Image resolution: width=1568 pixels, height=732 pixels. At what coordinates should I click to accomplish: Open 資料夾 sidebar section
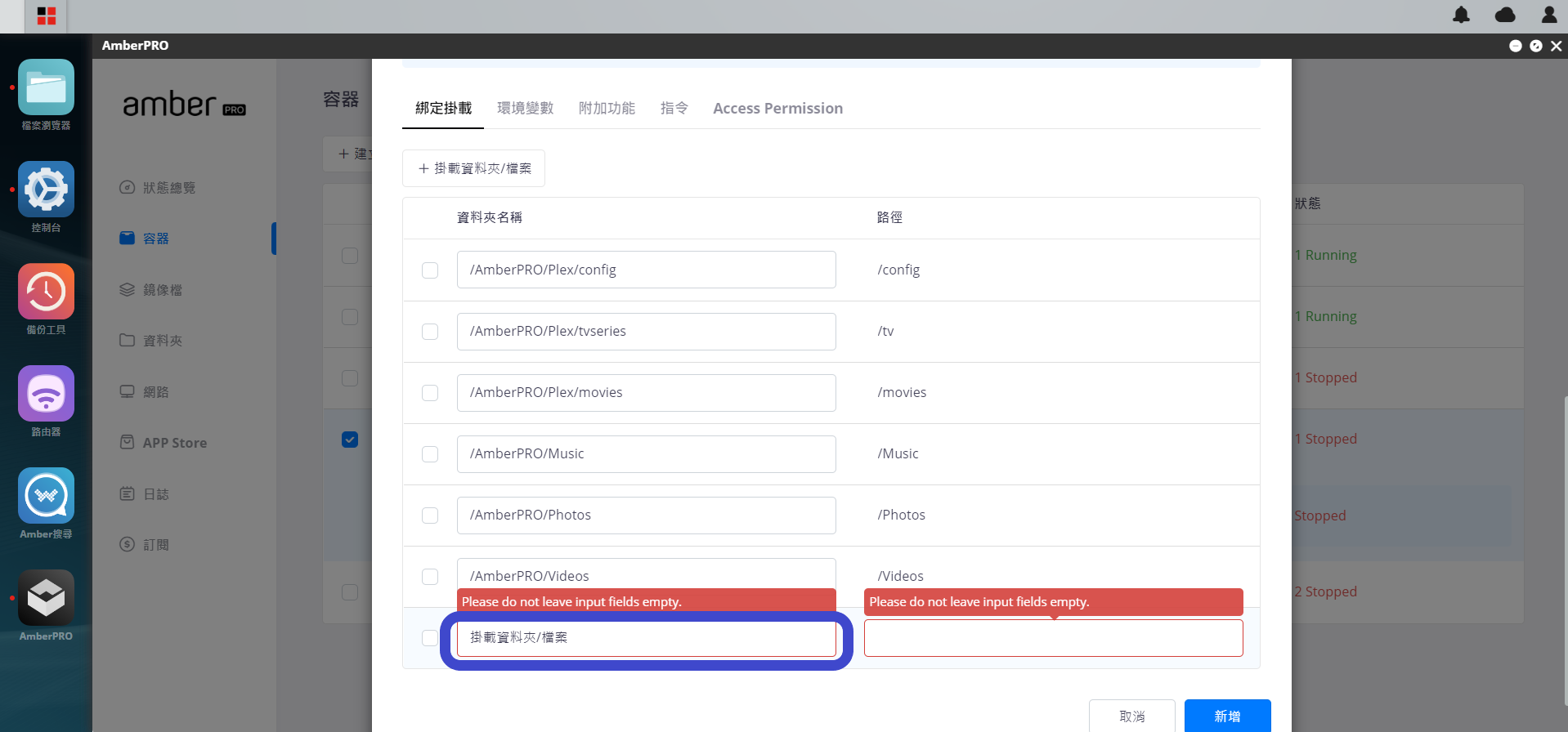tap(150, 341)
